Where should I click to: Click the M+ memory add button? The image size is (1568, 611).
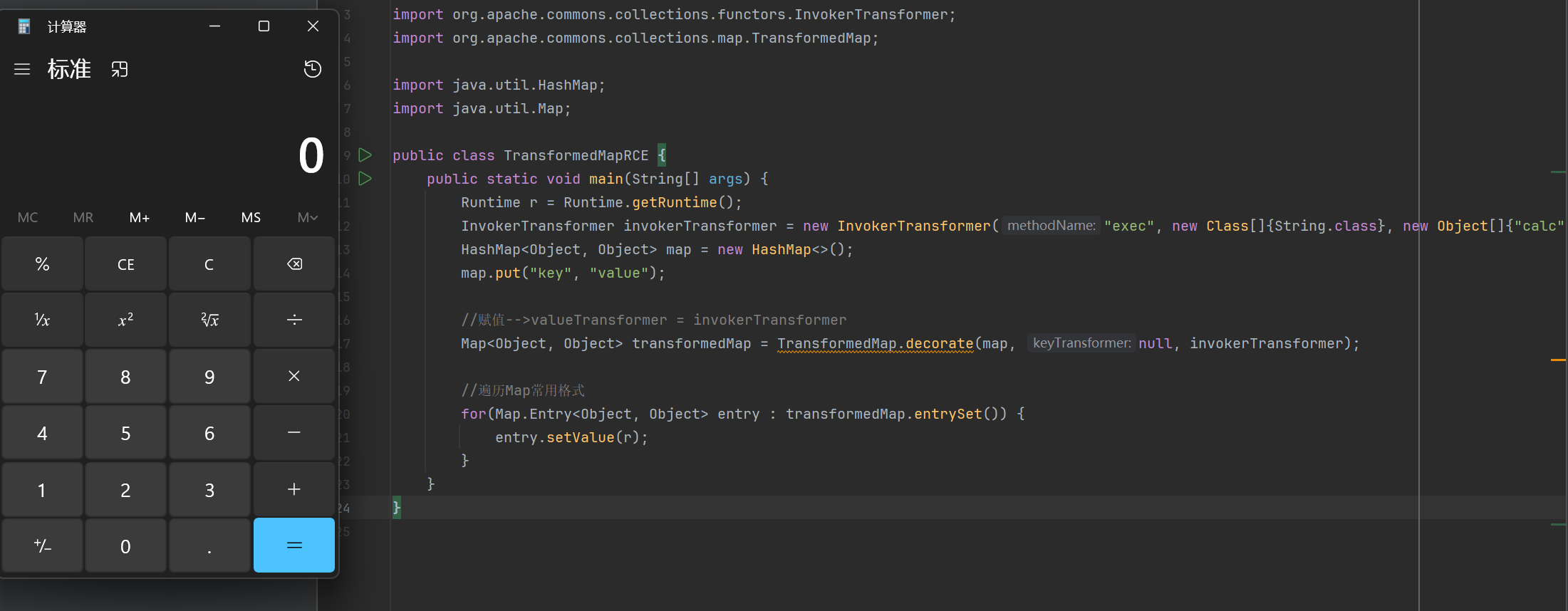140,217
